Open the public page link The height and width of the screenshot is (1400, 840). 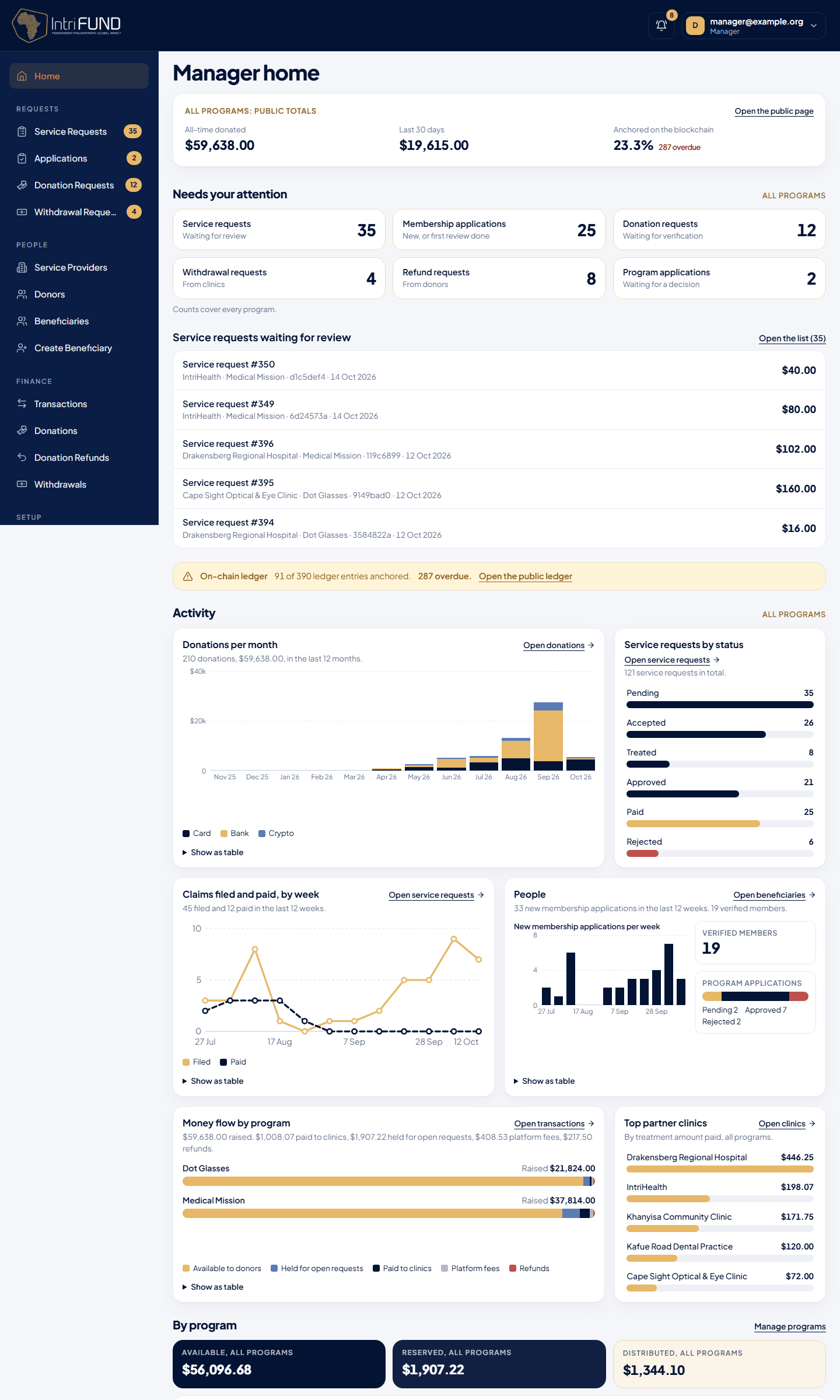[773, 111]
